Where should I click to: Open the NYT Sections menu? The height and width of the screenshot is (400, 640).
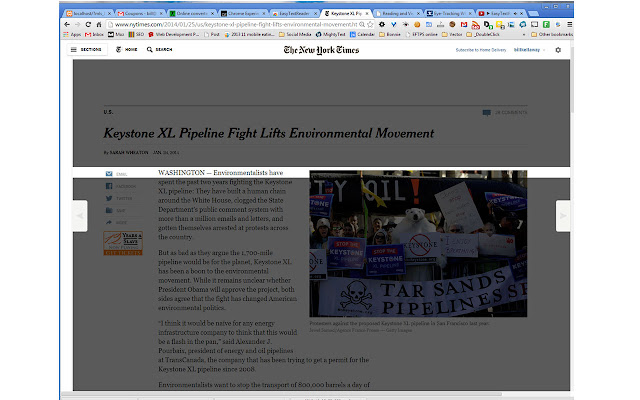coord(87,49)
